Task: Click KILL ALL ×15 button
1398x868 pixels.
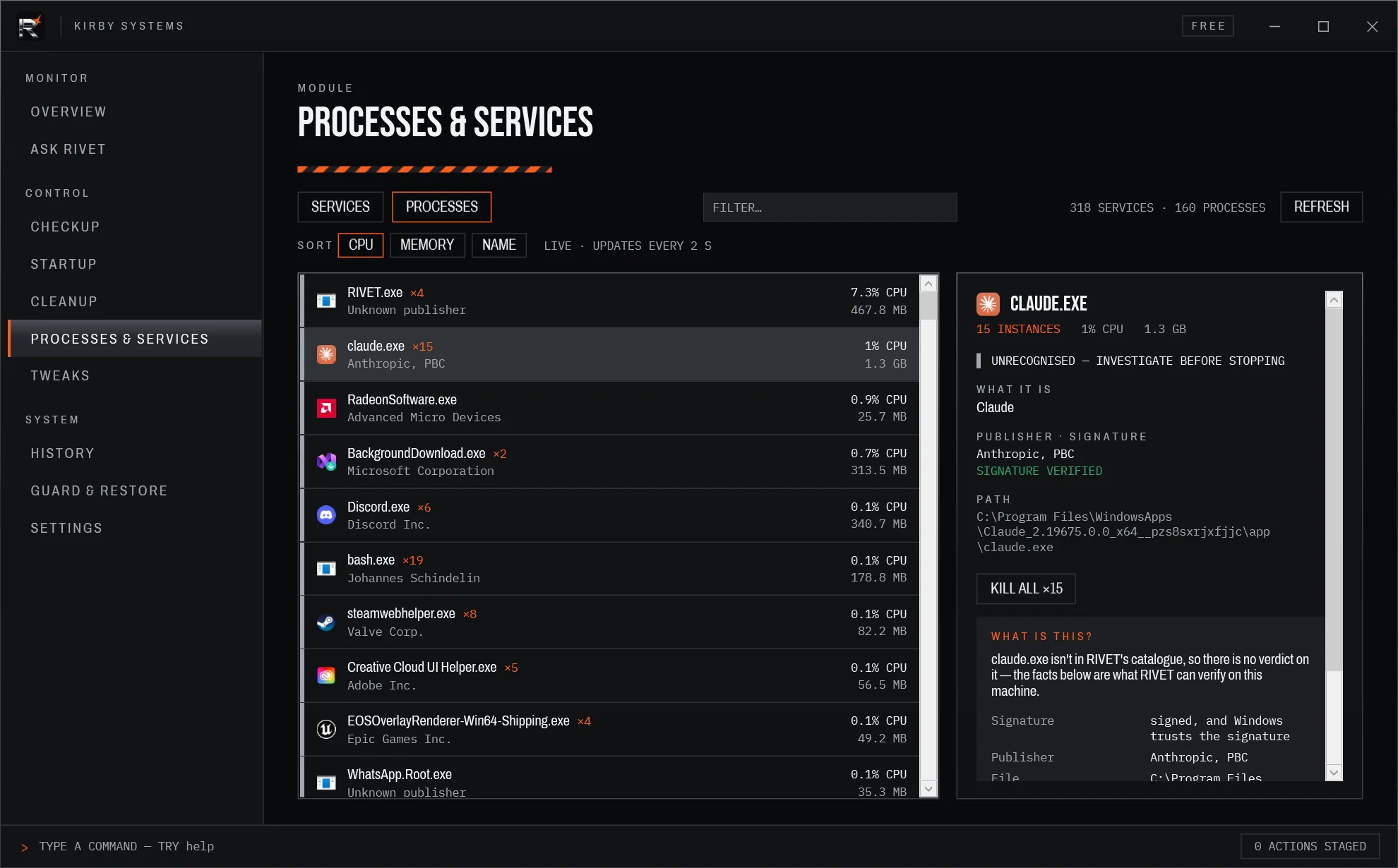Action: (1026, 589)
